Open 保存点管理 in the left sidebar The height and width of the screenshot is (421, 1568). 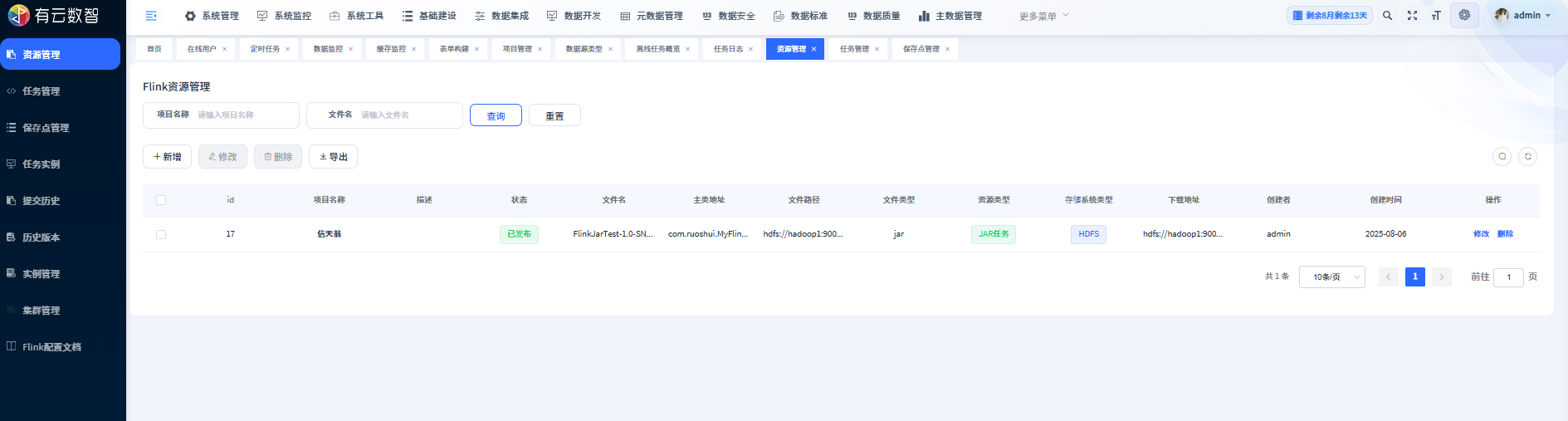coord(46,128)
